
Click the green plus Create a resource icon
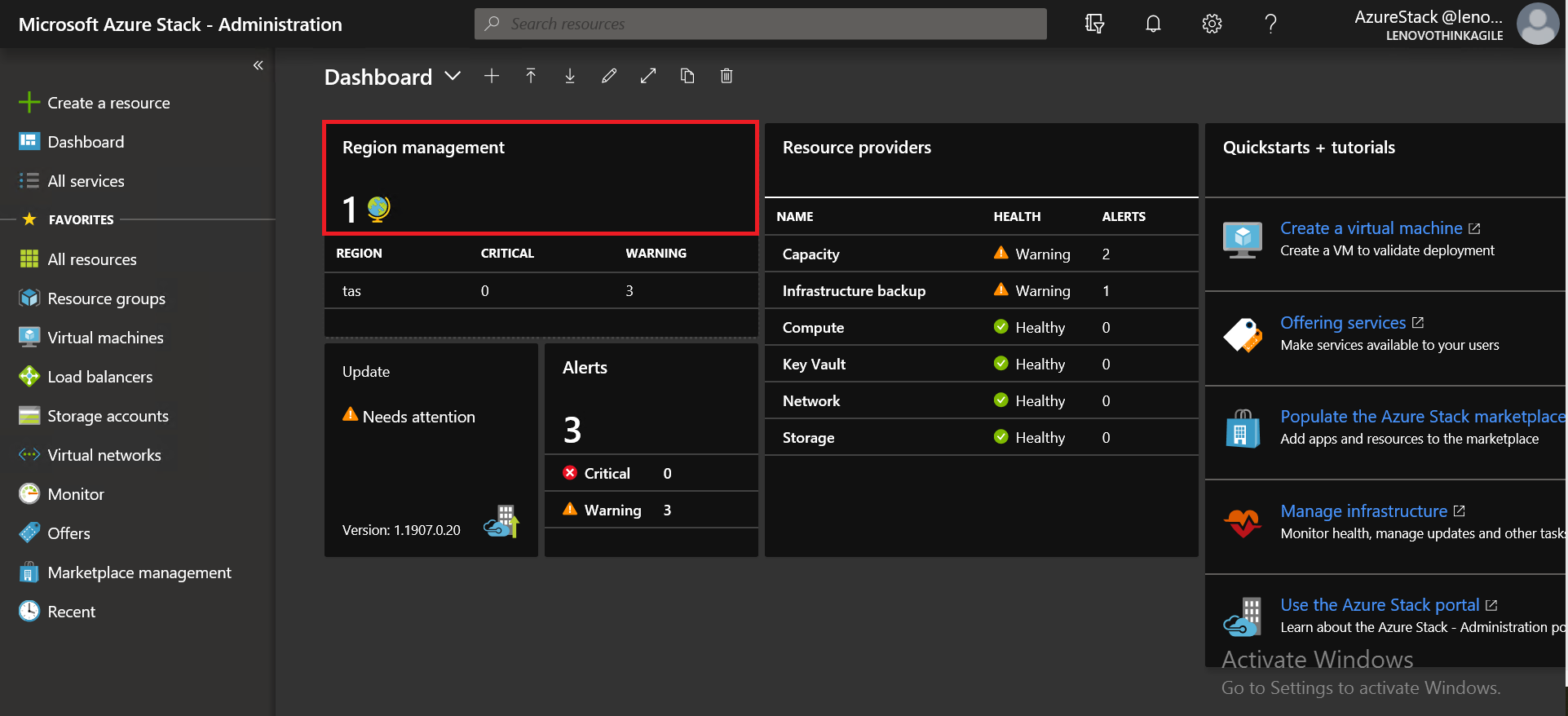click(x=29, y=103)
